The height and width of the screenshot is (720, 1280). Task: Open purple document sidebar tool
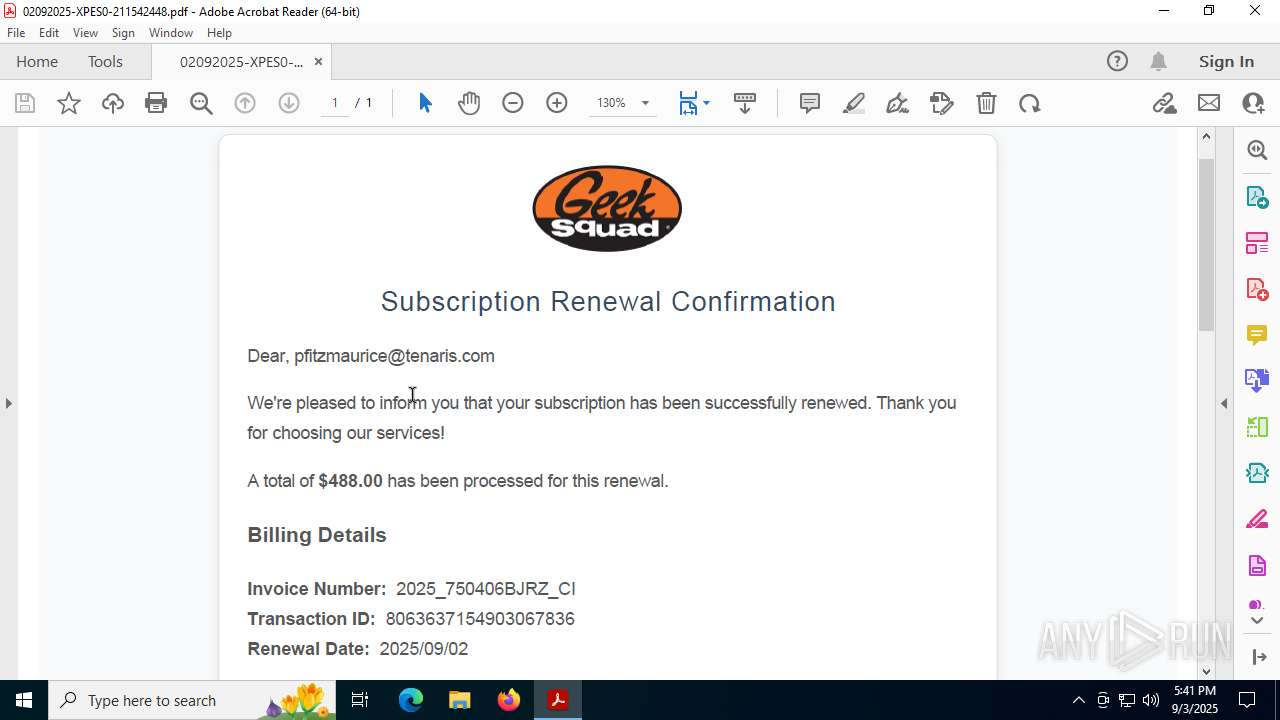1257,565
